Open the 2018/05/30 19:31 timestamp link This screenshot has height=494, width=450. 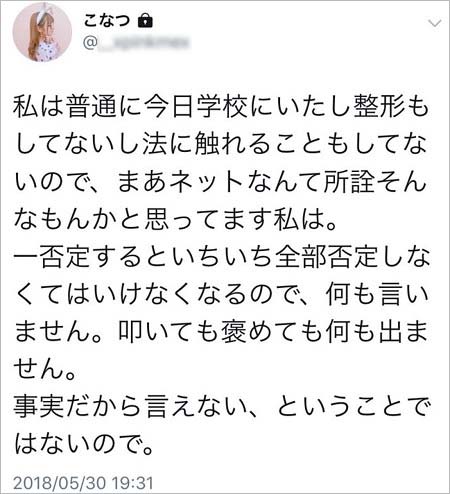pos(83,483)
